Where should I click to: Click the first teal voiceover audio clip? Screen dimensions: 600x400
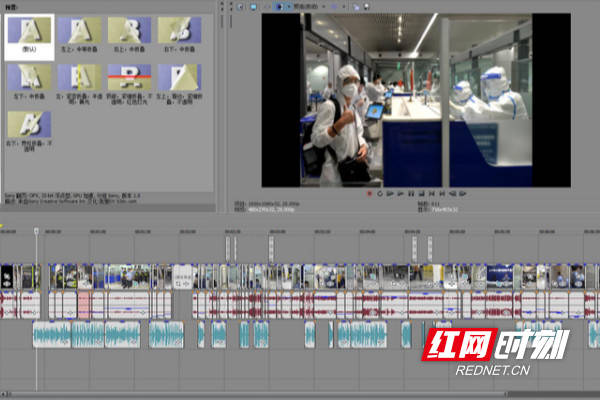pos(52,335)
